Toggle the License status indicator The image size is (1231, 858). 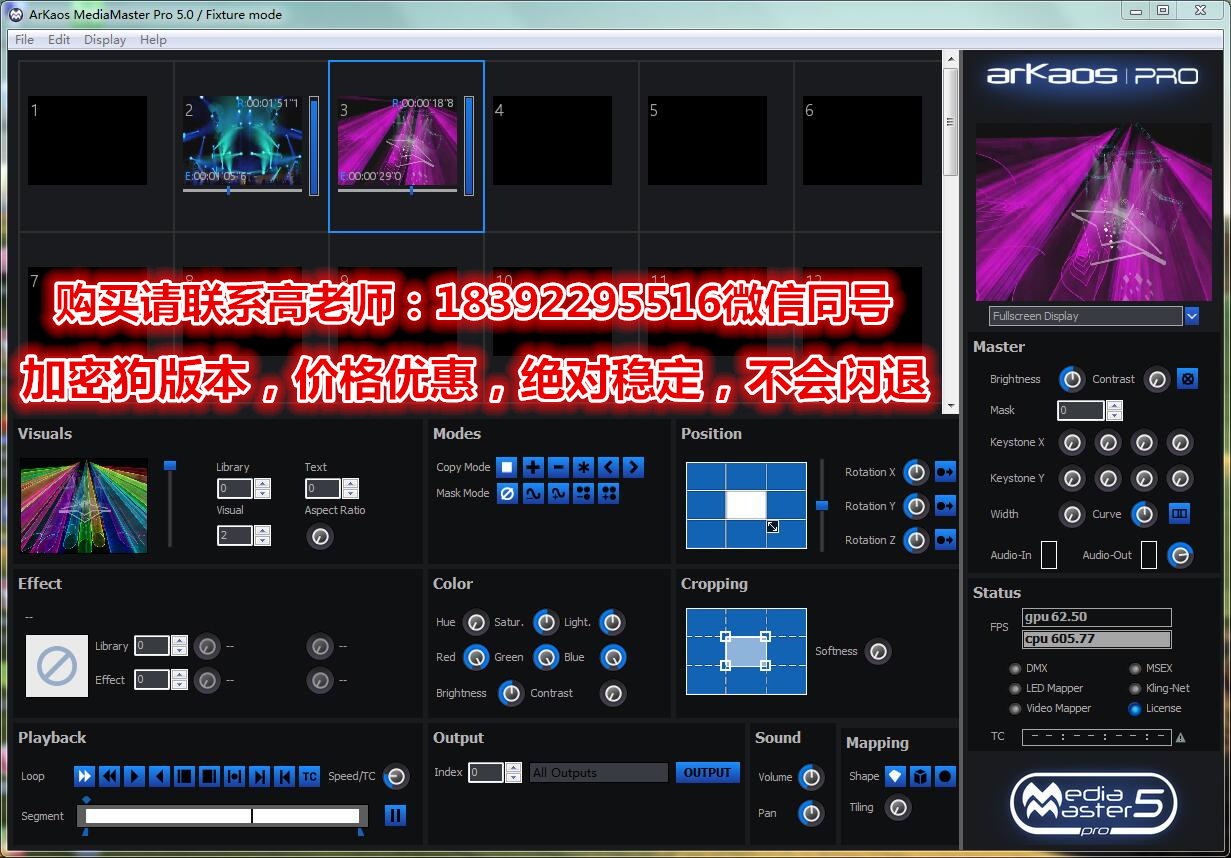coord(1135,708)
